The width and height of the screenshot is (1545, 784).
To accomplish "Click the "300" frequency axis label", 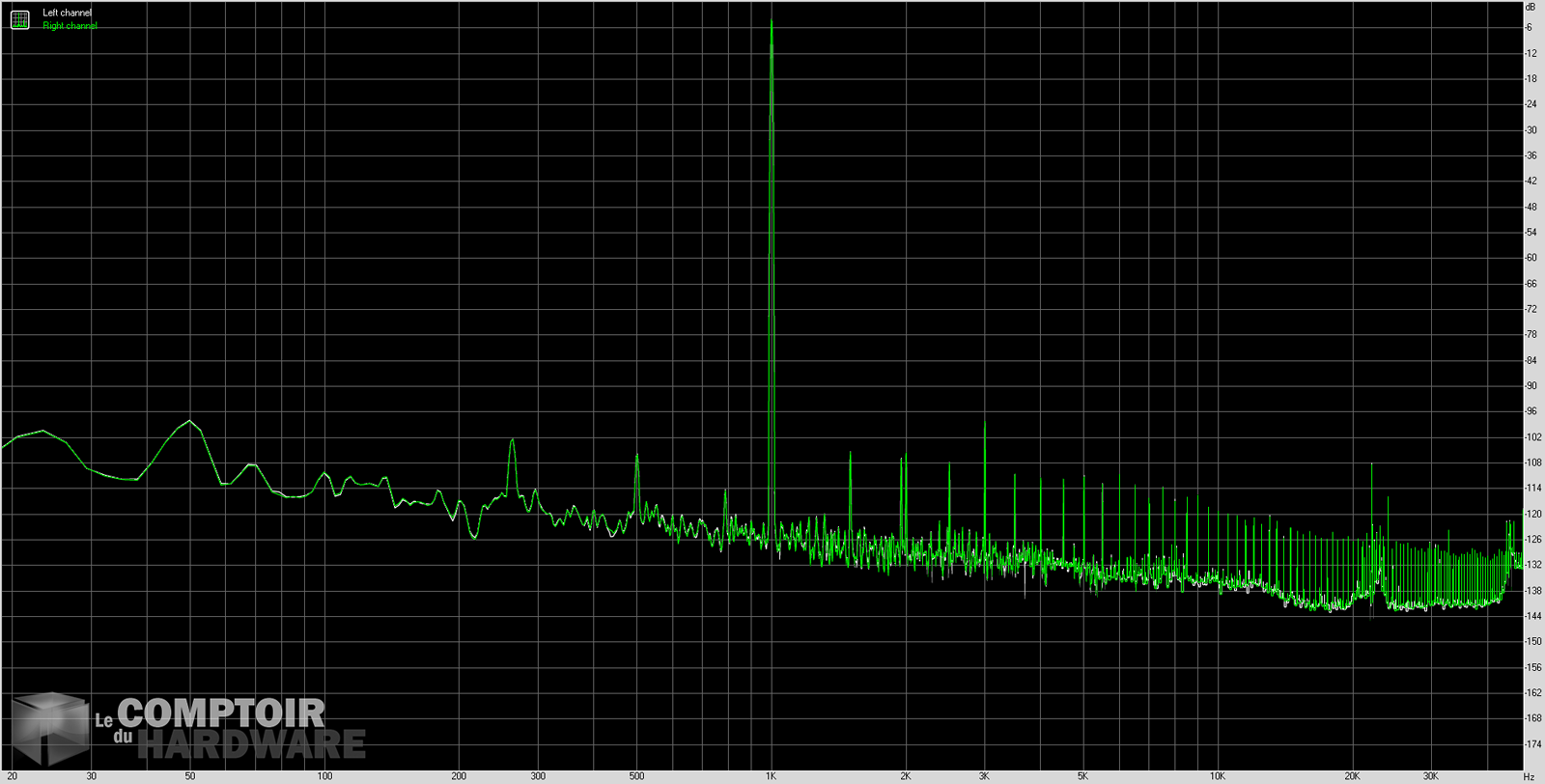I will tap(538, 776).
